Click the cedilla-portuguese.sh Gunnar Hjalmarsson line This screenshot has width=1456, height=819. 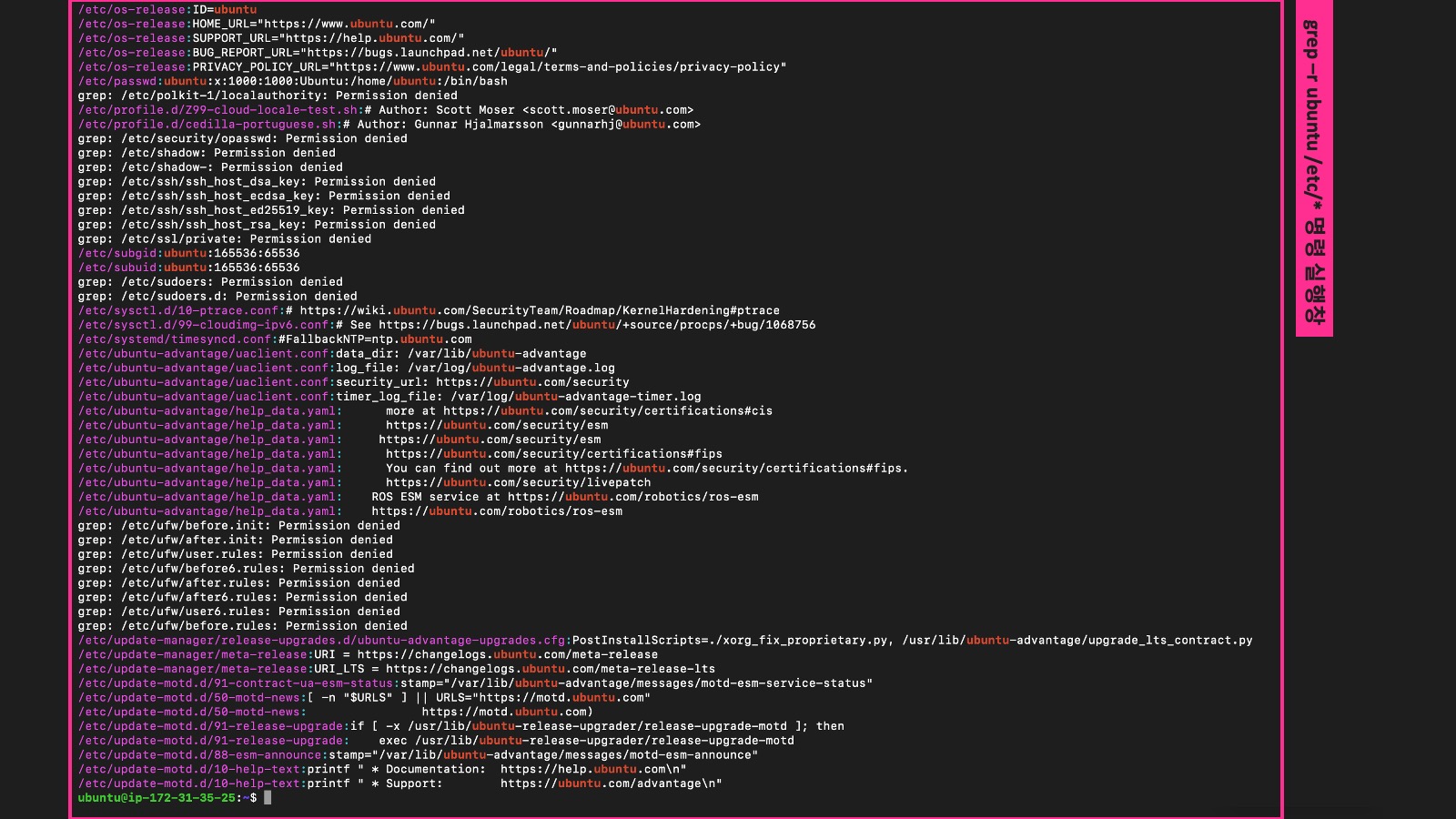pyautogui.click(x=389, y=125)
